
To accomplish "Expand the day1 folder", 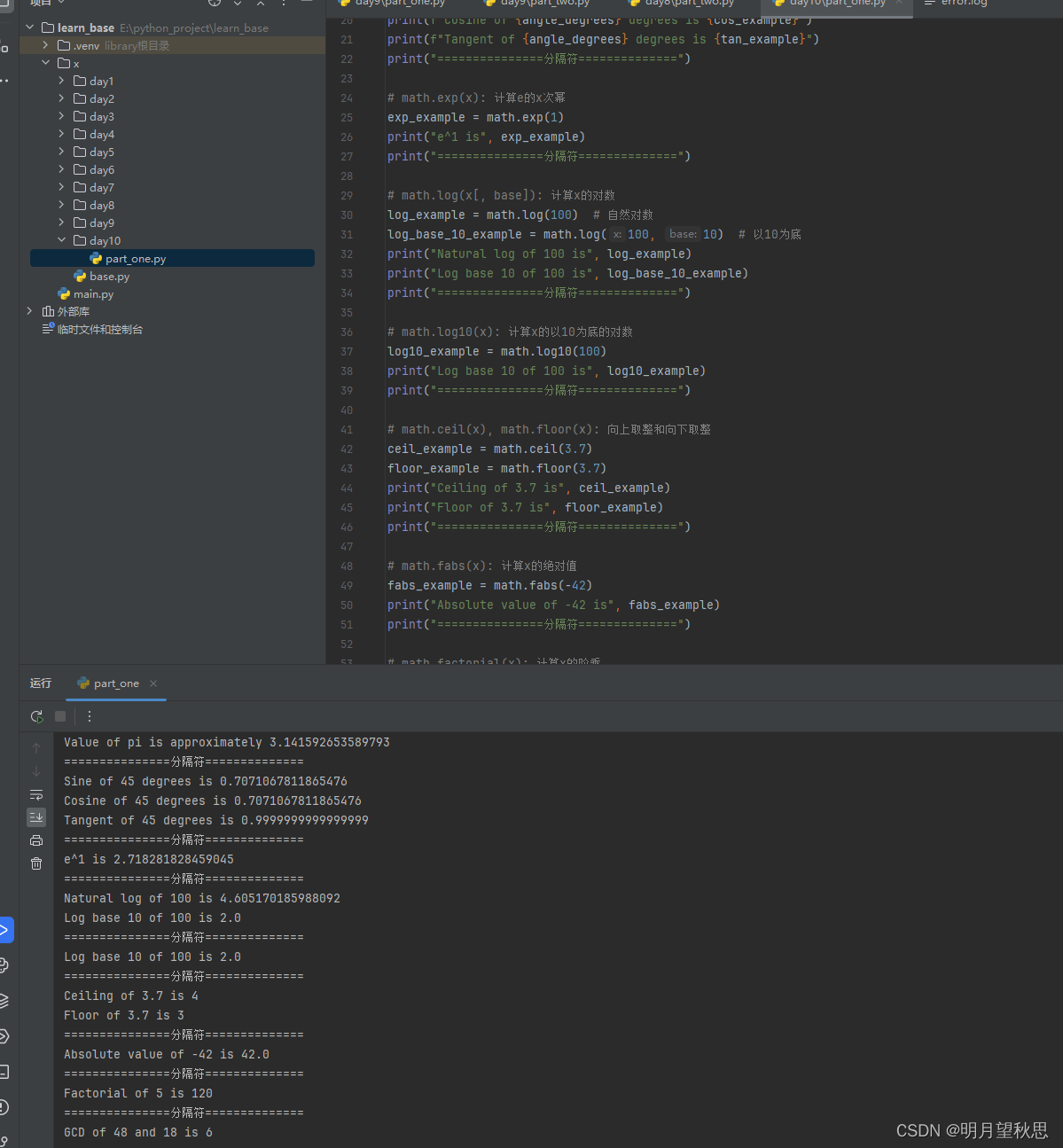I will click(x=62, y=81).
